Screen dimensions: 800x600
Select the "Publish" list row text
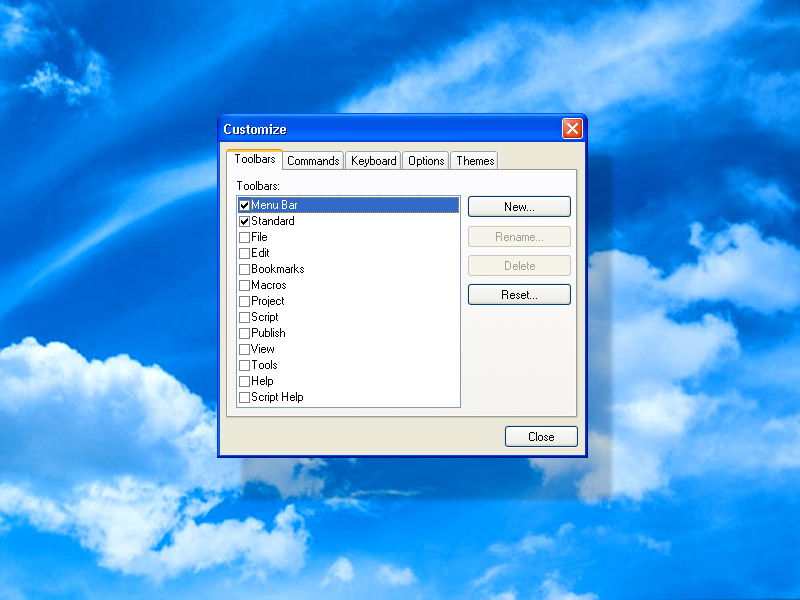click(268, 333)
